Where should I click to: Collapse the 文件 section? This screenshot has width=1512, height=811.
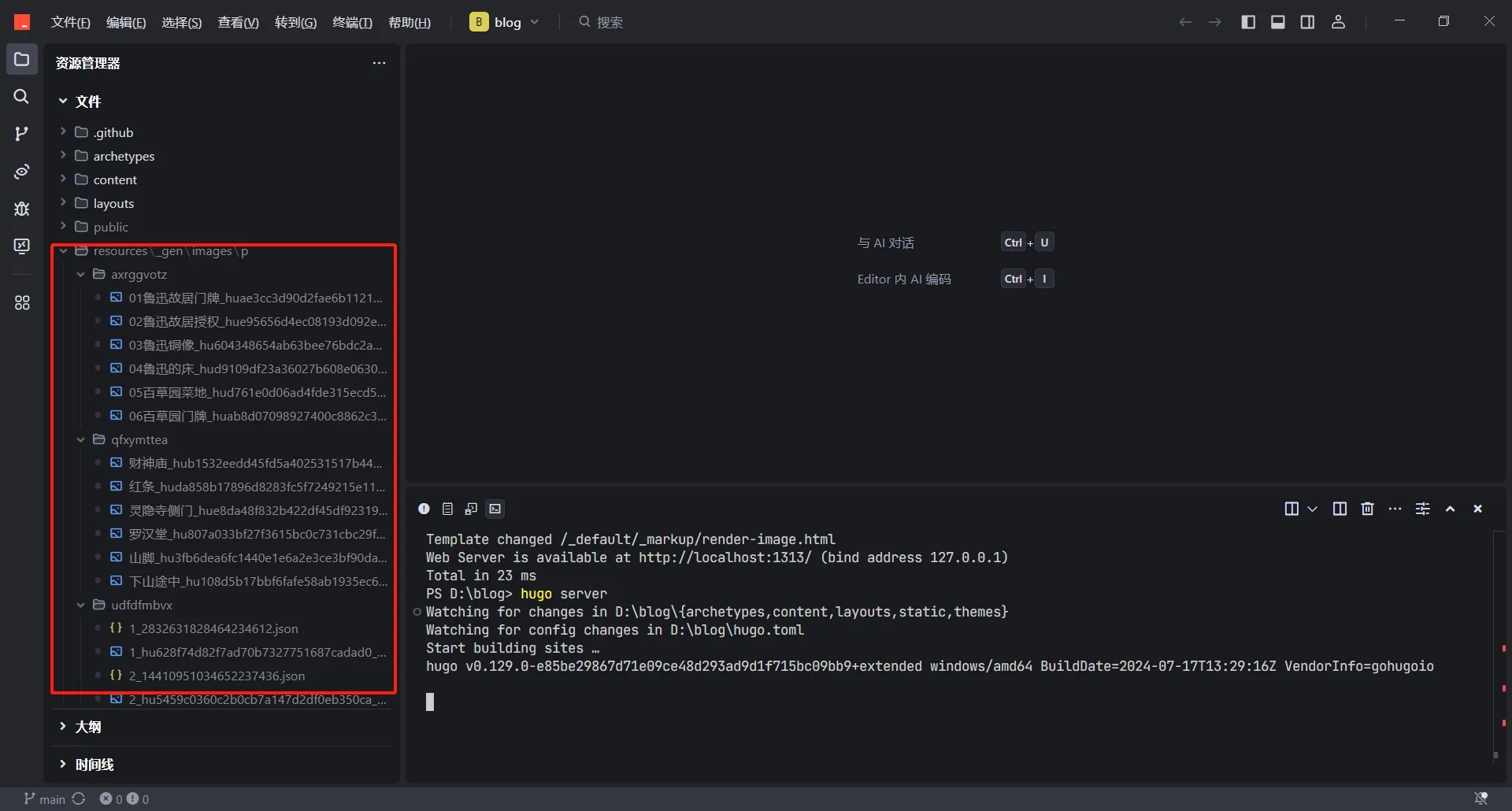[x=223, y=102]
